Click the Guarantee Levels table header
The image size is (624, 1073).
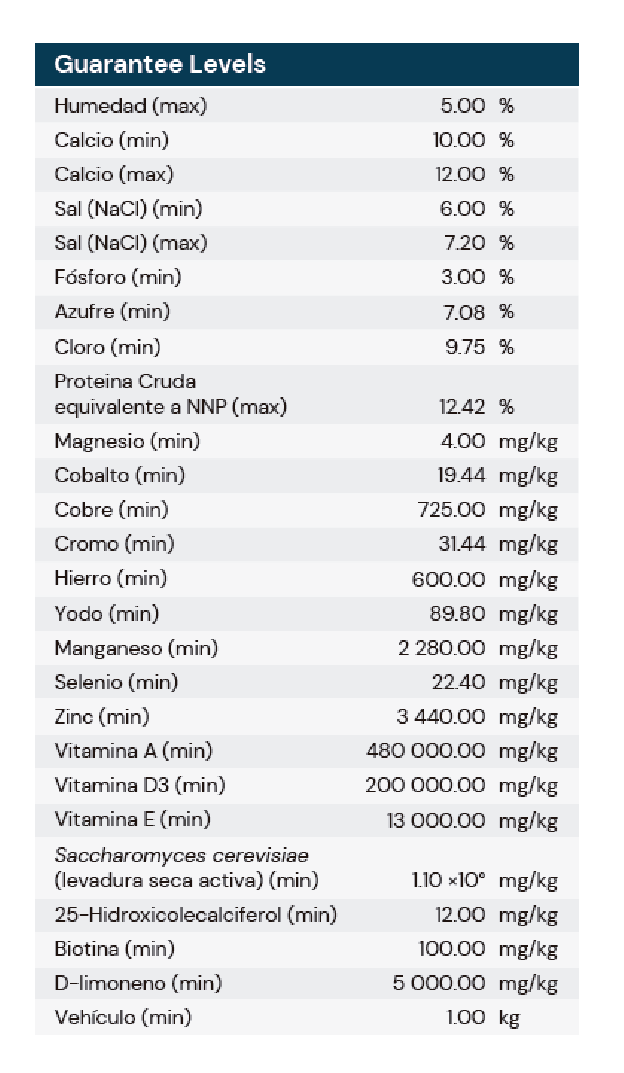(x=160, y=65)
